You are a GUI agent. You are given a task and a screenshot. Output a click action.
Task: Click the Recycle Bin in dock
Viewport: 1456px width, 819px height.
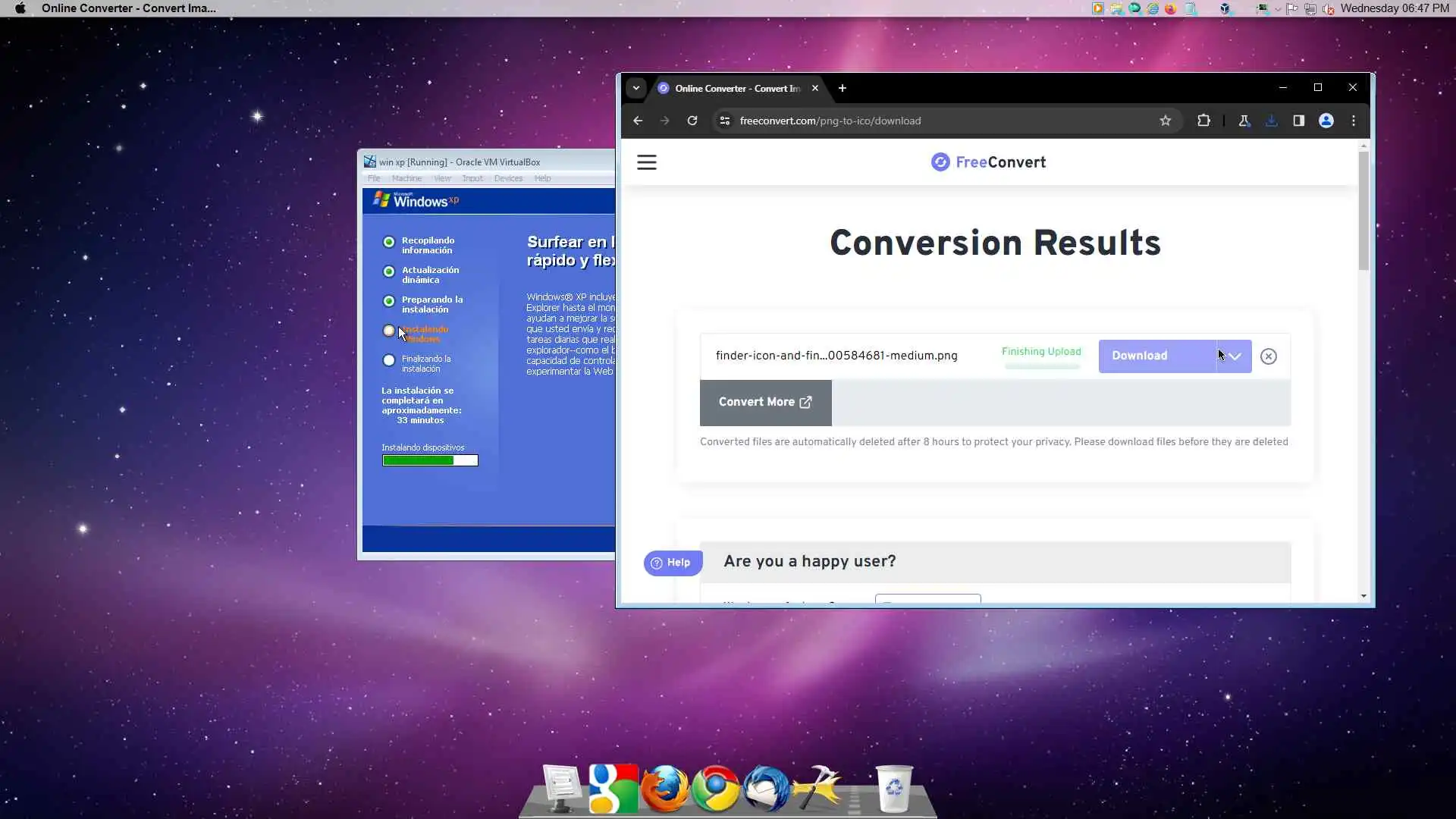(893, 789)
